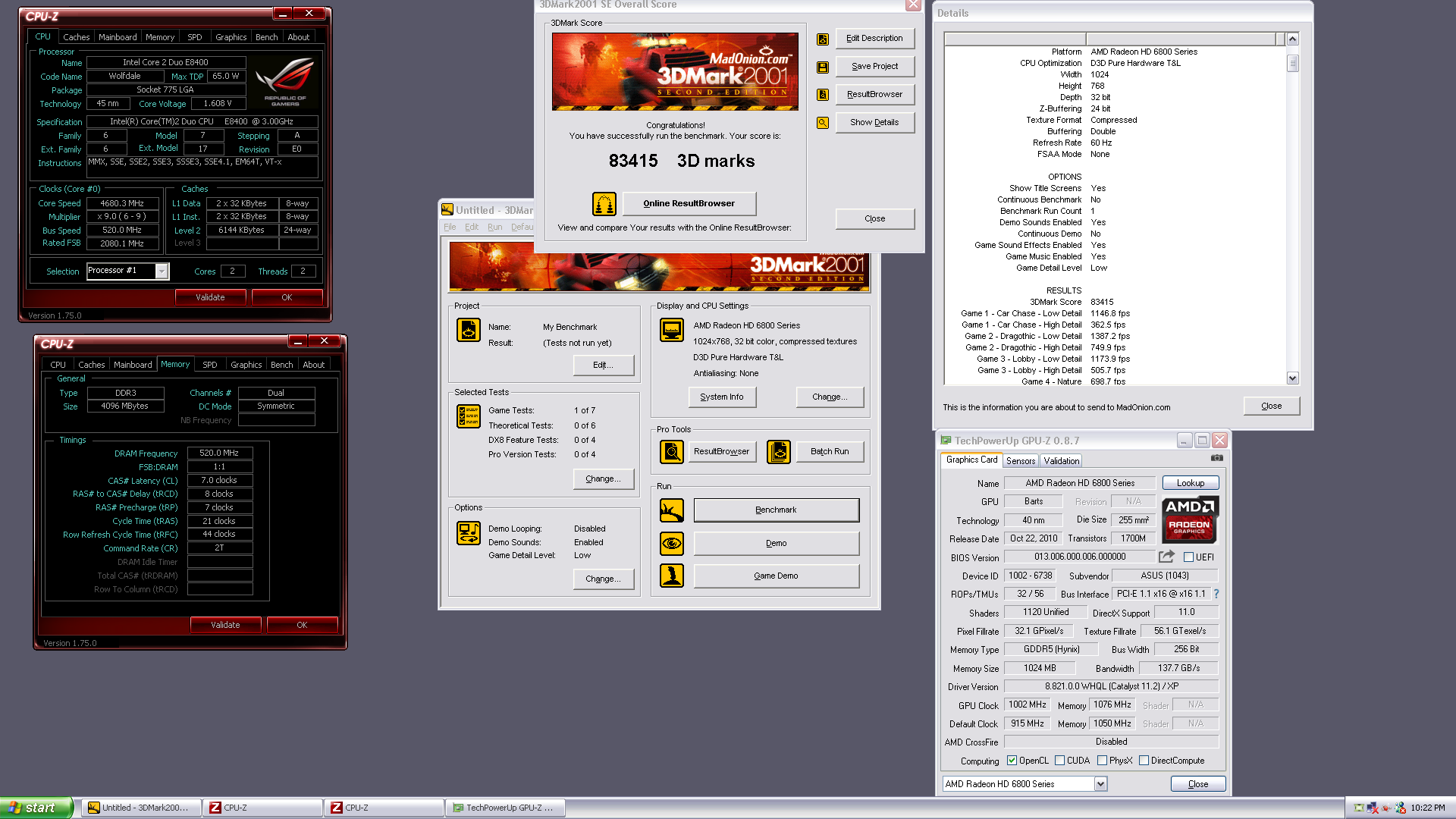Click the Republic of Gamers logo in CPU-Z
1456x819 pixels.
285,82
